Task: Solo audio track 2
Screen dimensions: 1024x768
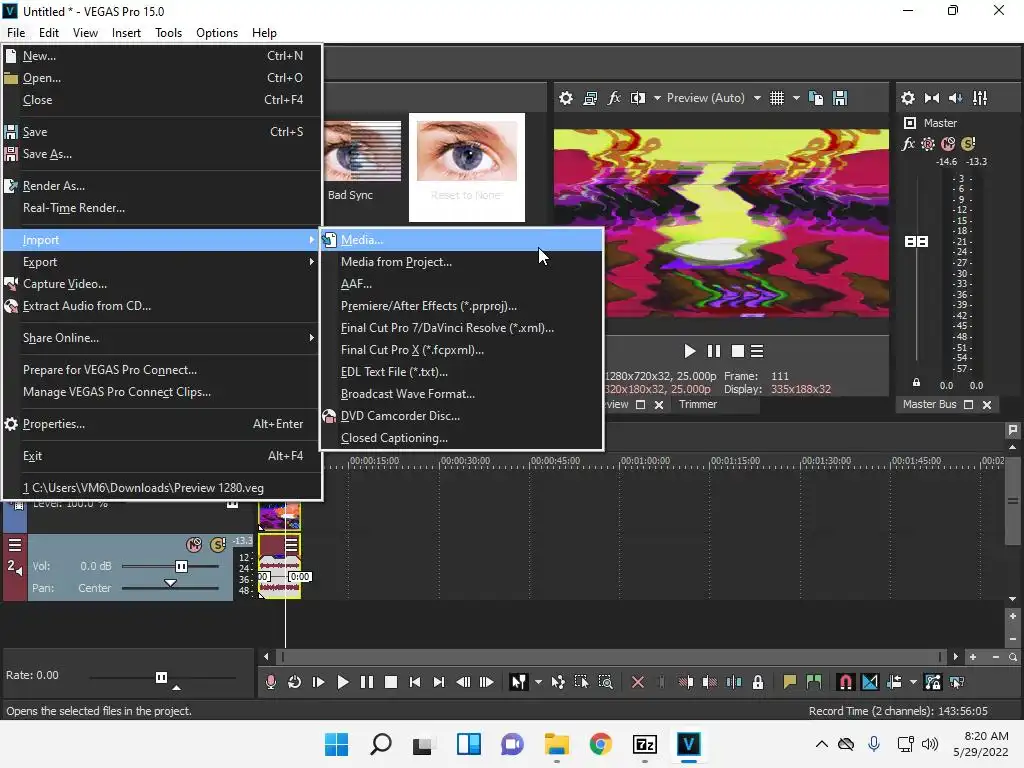Action: pos(217,545)
